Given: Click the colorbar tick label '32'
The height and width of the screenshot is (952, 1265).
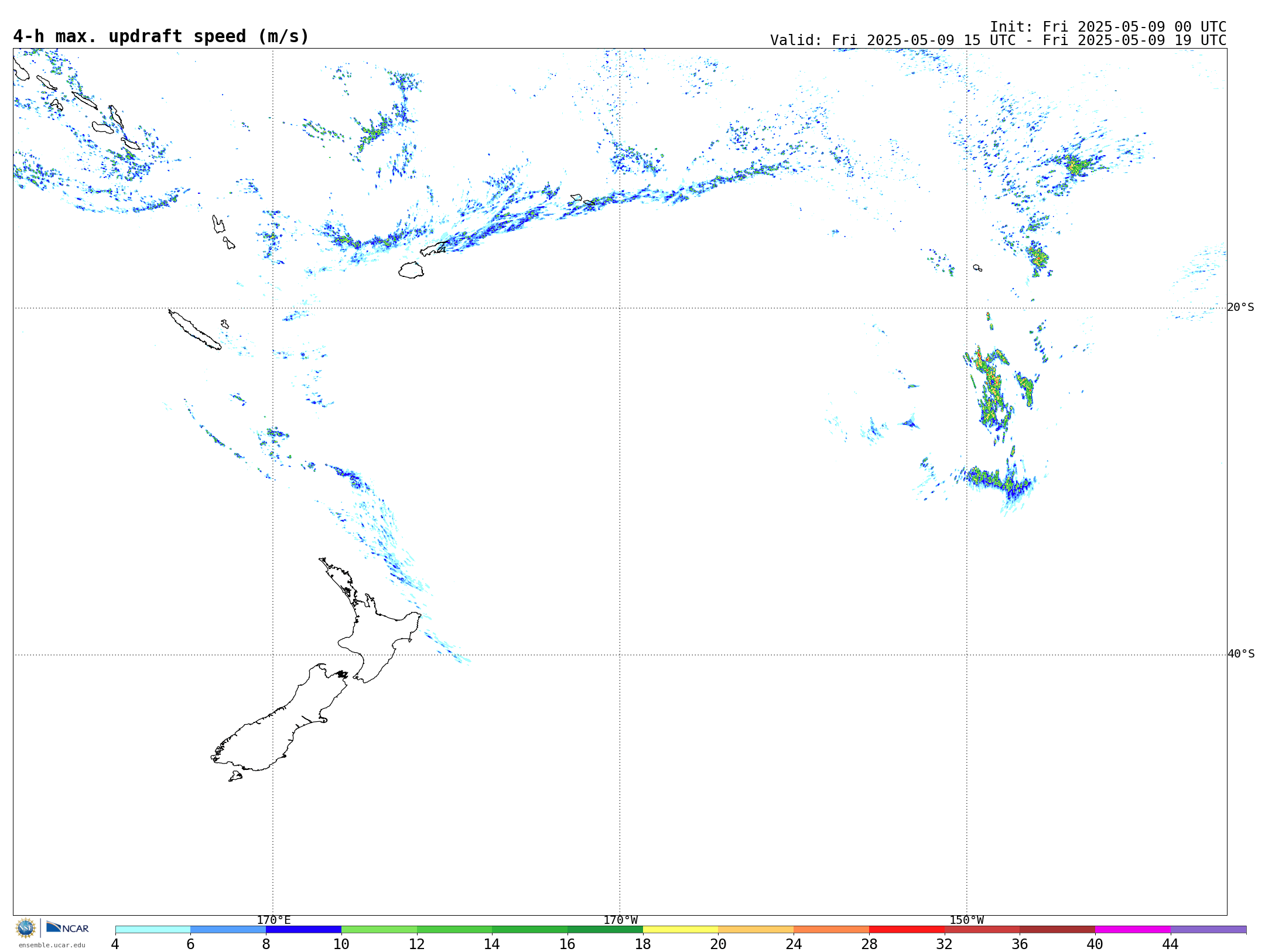Looking at the screenshot, I should click(945, 944).
